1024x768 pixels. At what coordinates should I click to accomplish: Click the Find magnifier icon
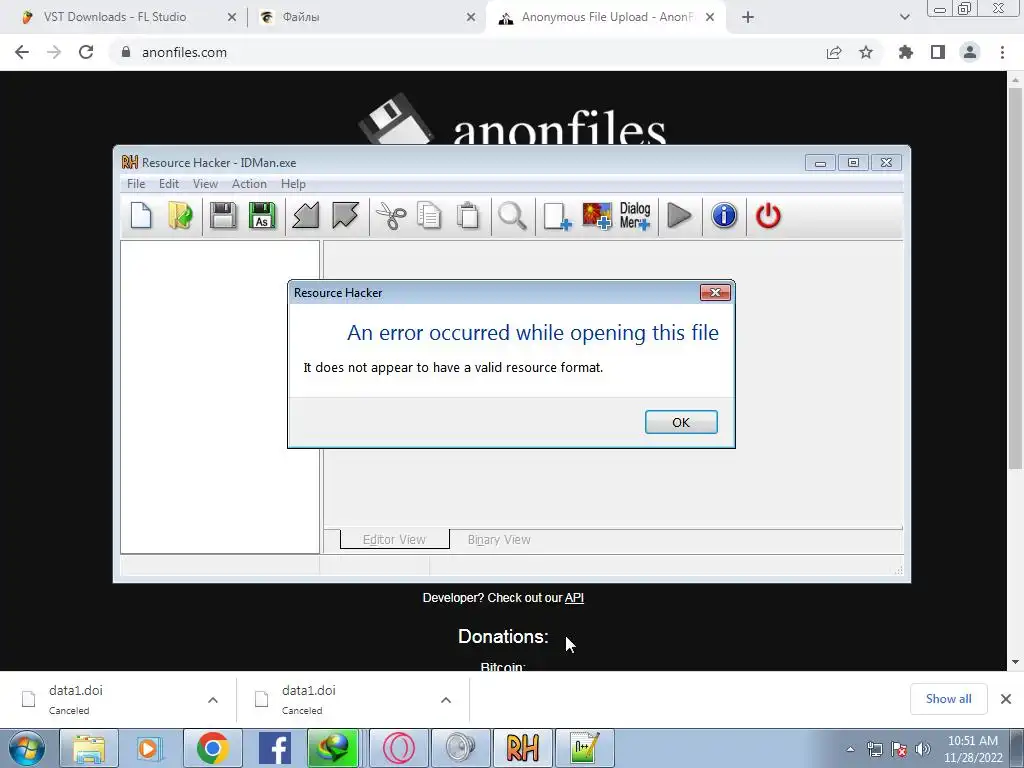512,216
